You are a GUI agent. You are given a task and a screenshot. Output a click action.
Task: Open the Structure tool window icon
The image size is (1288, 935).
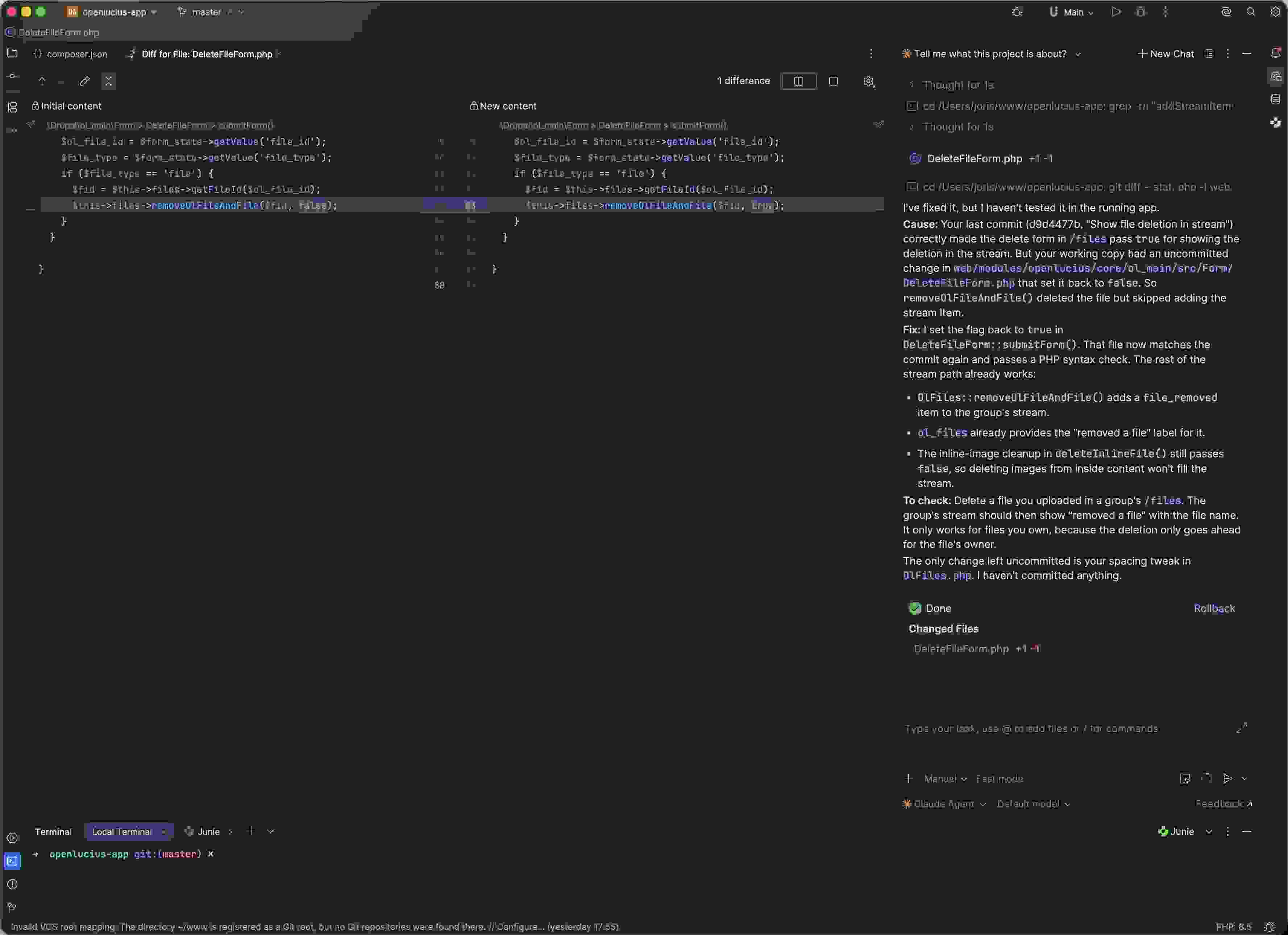(12, 107)
